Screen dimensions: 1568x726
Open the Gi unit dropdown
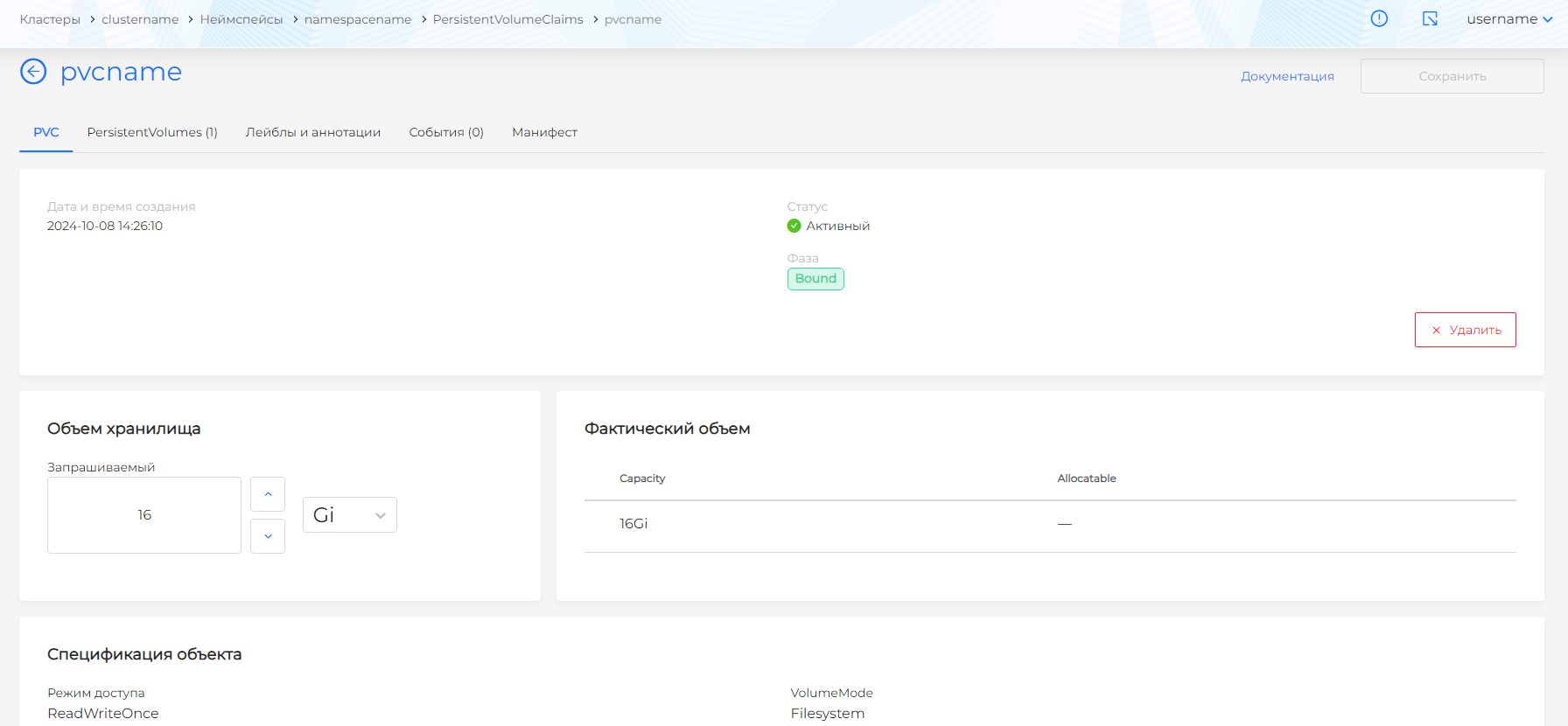click(x=349, y=515)
